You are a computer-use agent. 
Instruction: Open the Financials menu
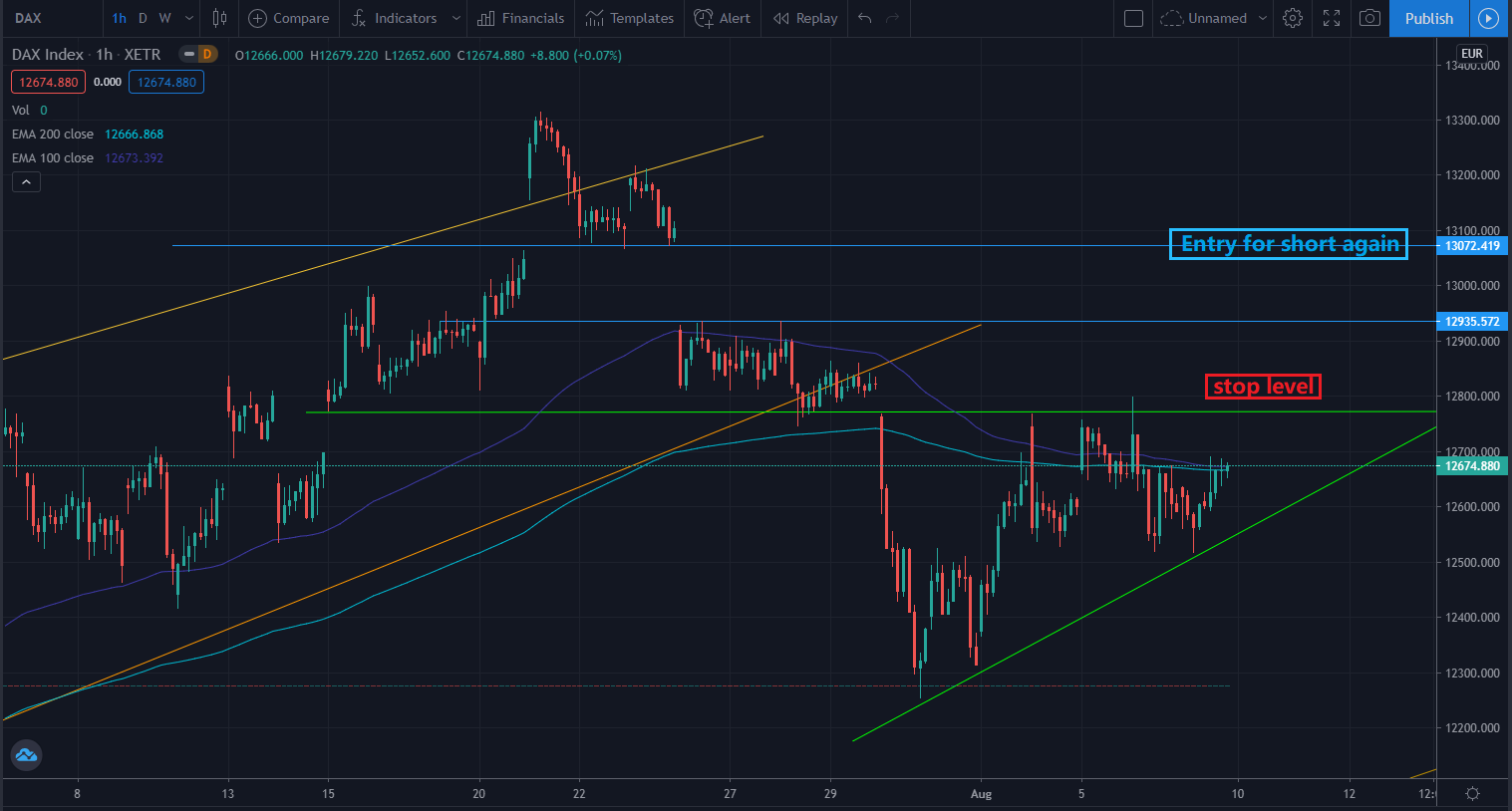(x=521, y=18)
